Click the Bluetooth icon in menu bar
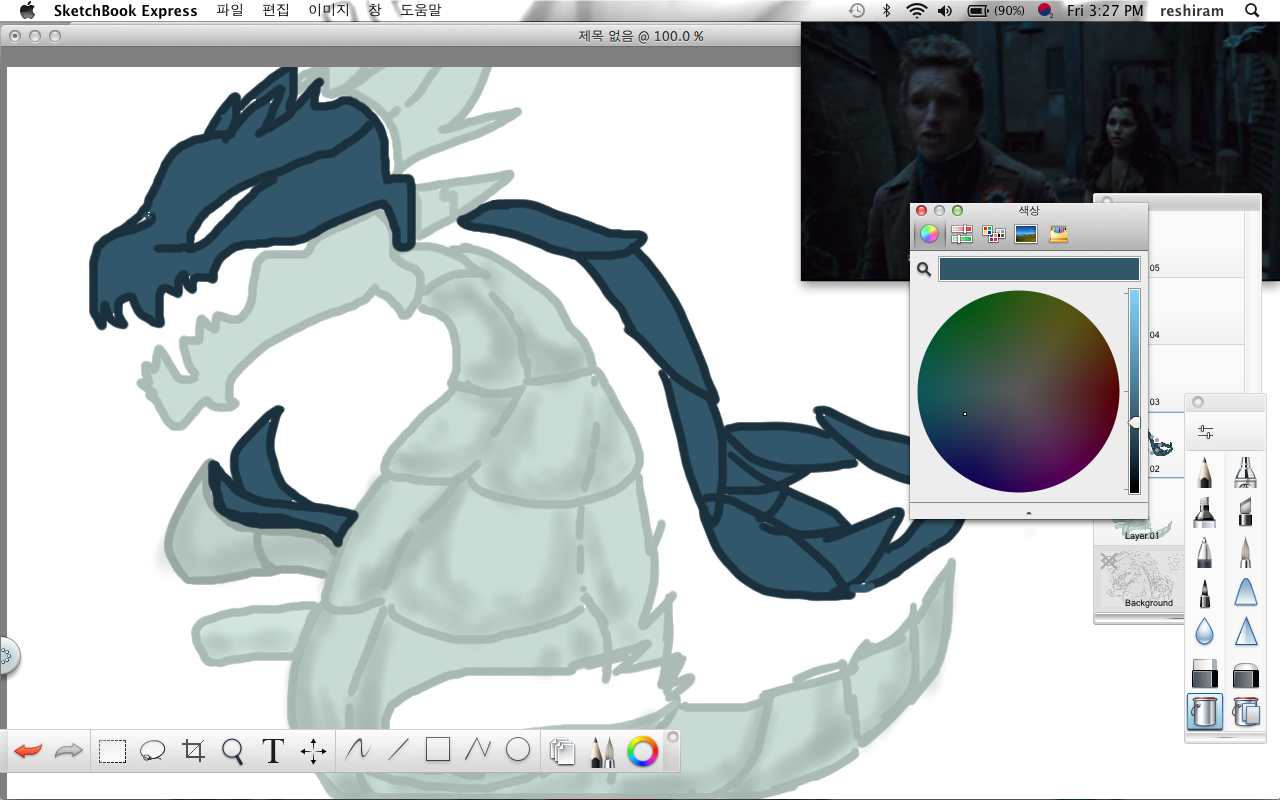The width and height of the screenshot is (1280, 800). 886,11
